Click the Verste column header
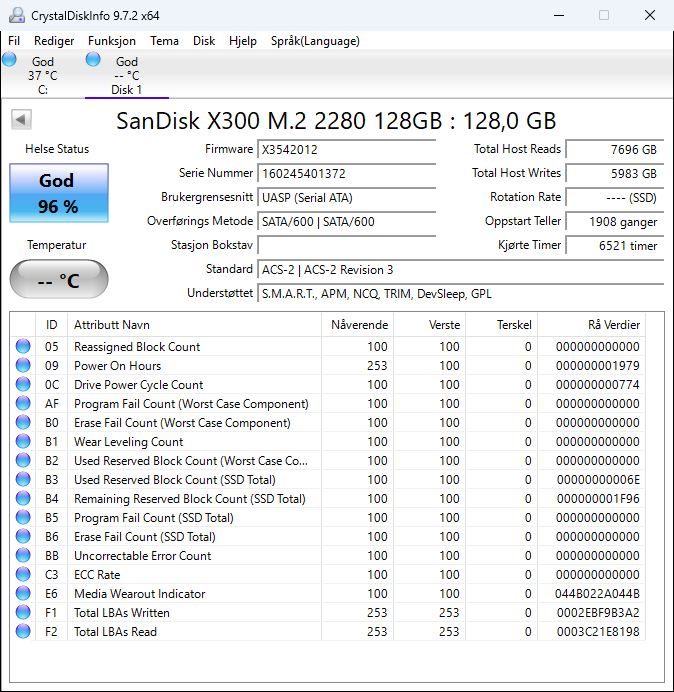 coord(429,325)
